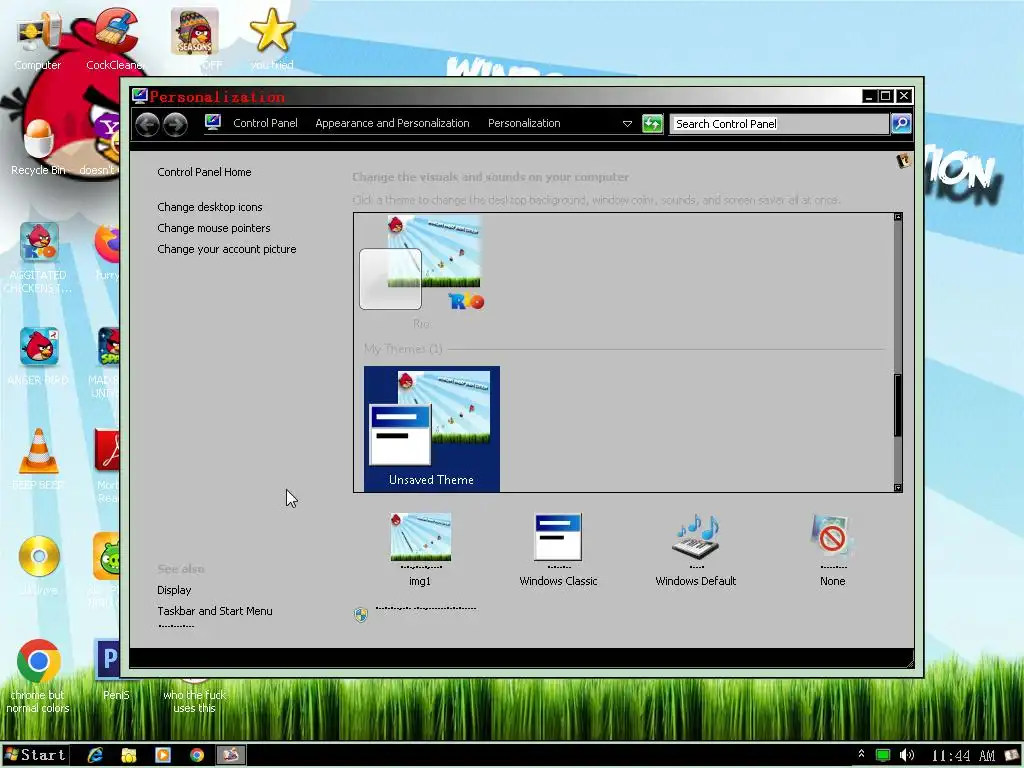Image resolution: width=1024 pixels, height=768 pixels.
Task: Open Change your account picture link
Action: pos(227,249)
